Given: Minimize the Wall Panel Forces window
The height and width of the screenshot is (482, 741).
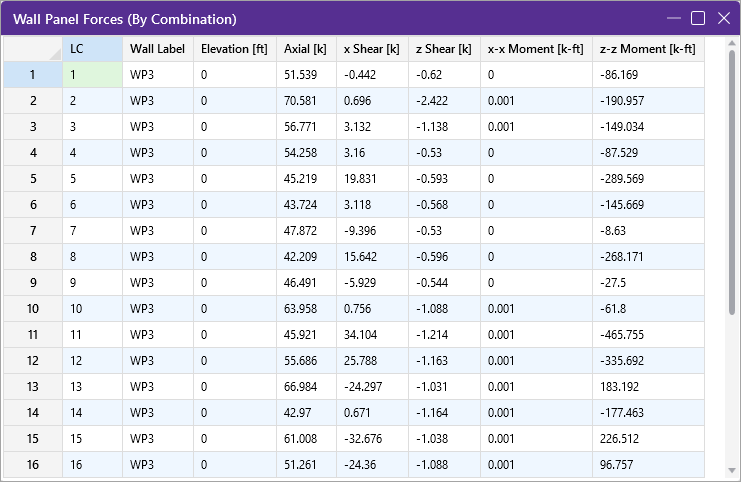Looking at the screenshot, I should click(675, 18).
